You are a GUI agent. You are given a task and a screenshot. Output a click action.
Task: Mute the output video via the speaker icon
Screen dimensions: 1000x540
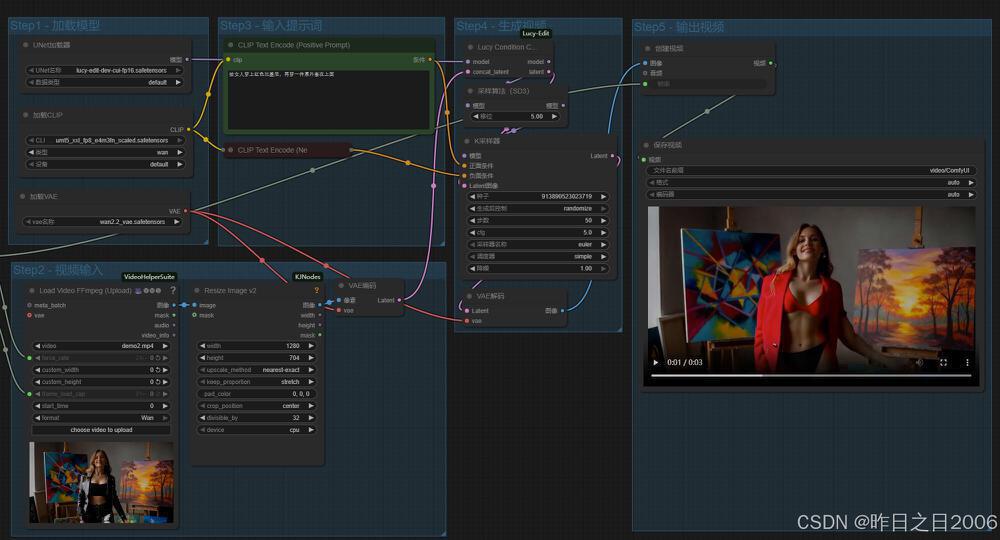(920, 362)
